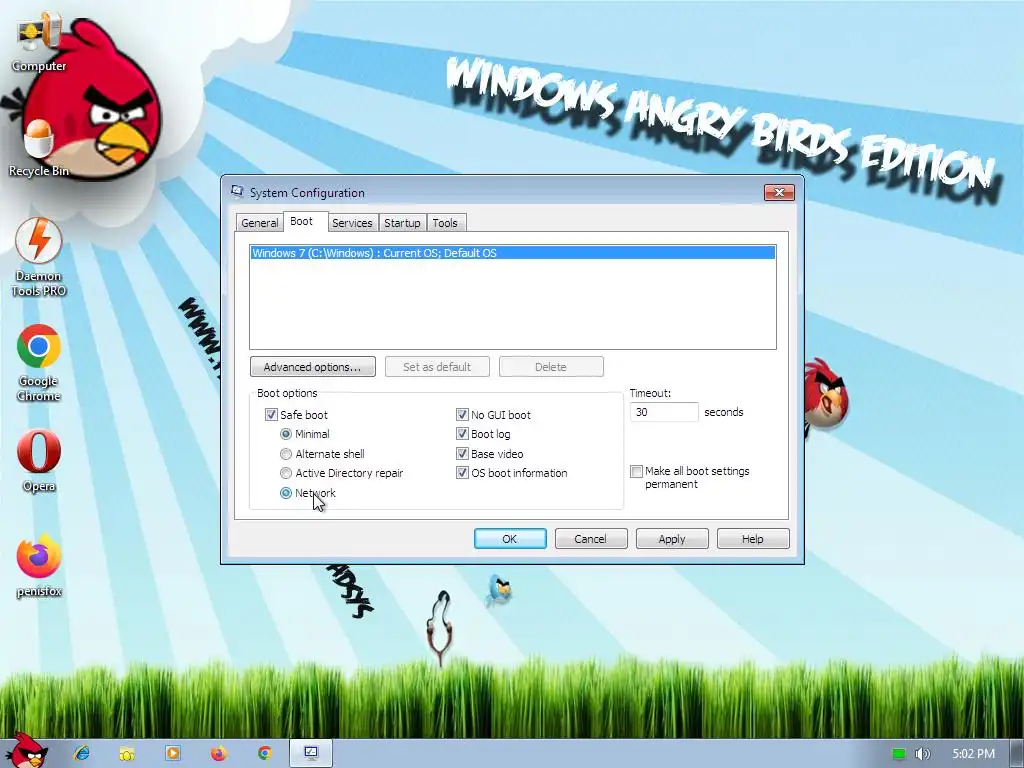Screen dimensions: 1024x768
Task: Click the Apply button
Action: [671, 539]
